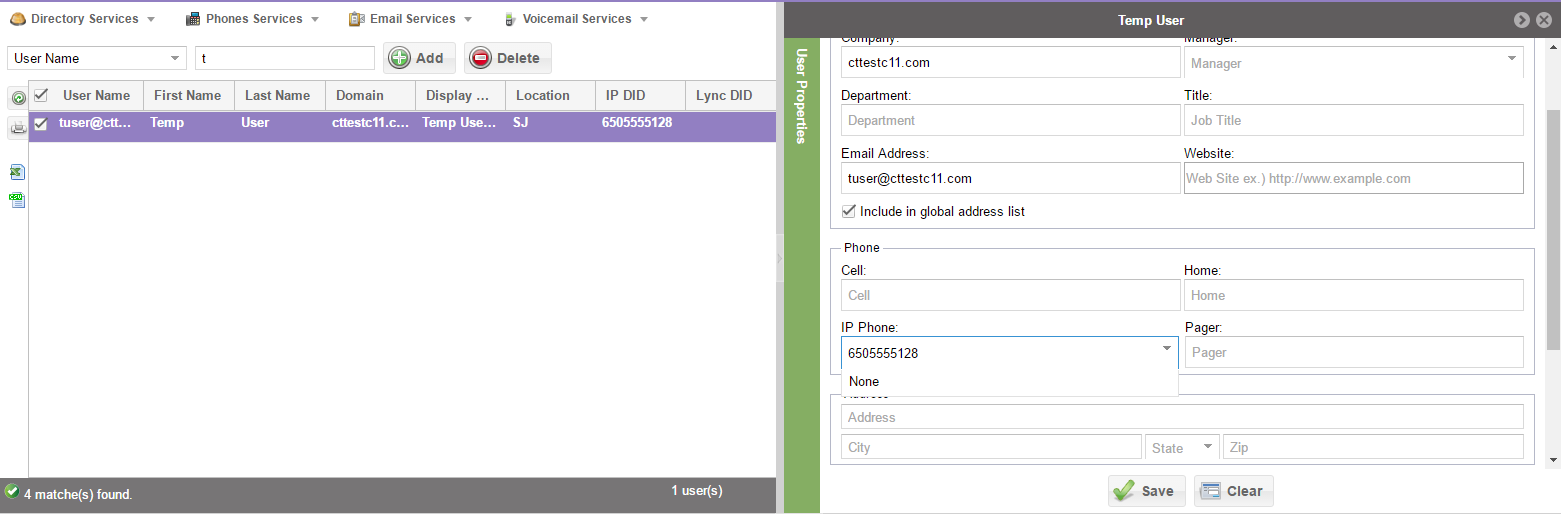The width and height of the screenshot is (1561, 514).
Task: Open the Directory Services menu
Action: tap(83, 19)
